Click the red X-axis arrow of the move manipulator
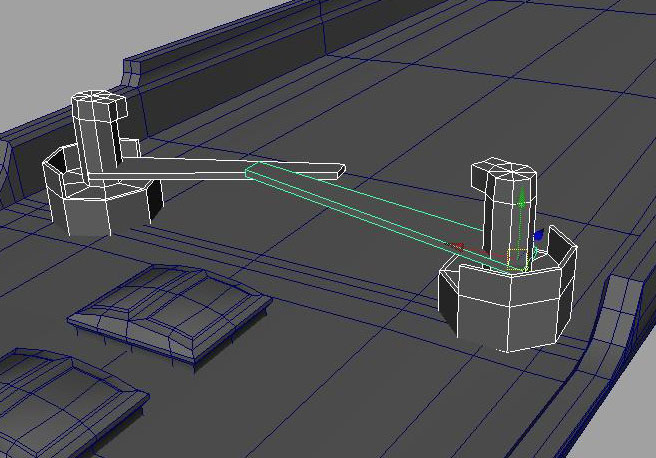This screenshot has height=458, width=656. click(456, 246)
